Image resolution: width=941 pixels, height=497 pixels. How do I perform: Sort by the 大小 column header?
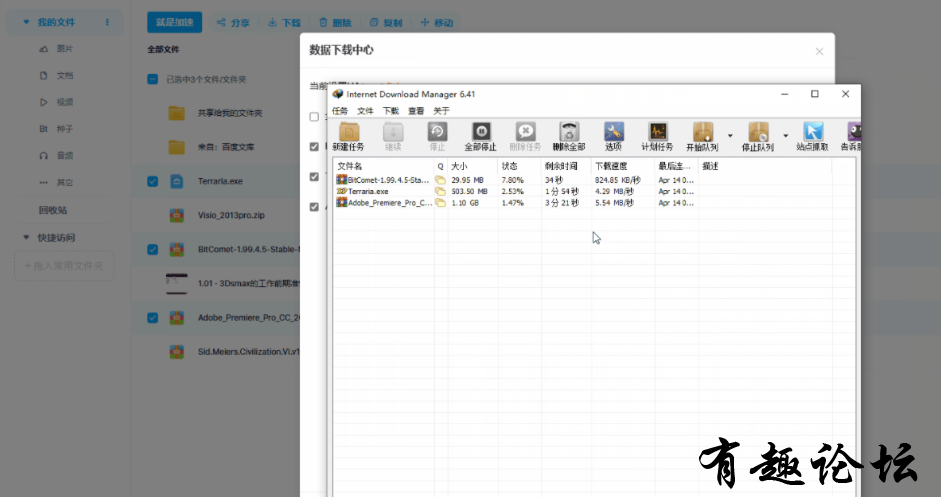point(472,166)
